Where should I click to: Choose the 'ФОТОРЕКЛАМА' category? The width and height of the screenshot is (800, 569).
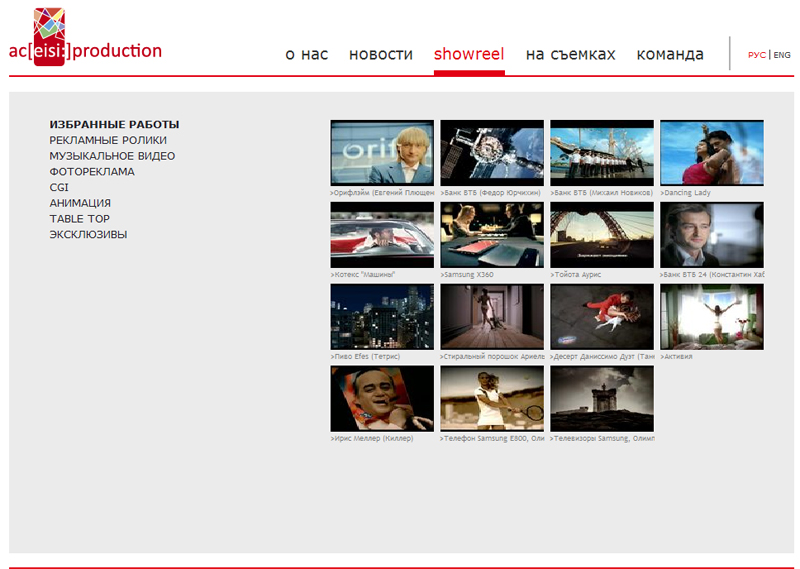(x=92, y=172)
